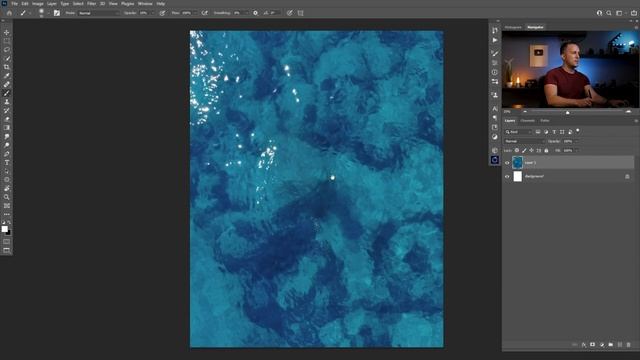Toggle lock transparent pixels
Viewport: 640px width, 360px height.
517,151
